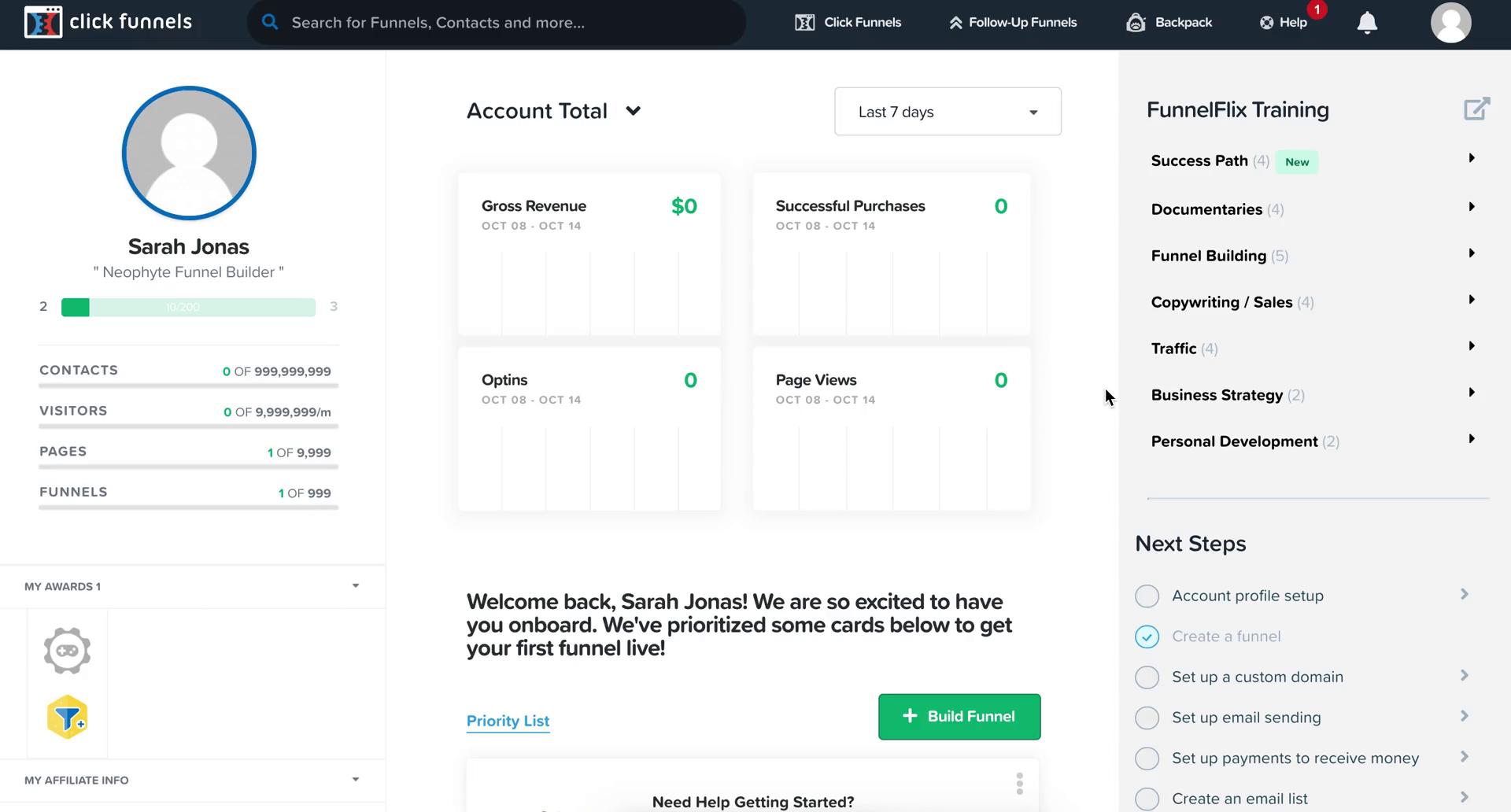Viewport: 1511px width, 812px height.
Task: Click the Backpack bag icon
Action: point(1136,22)
